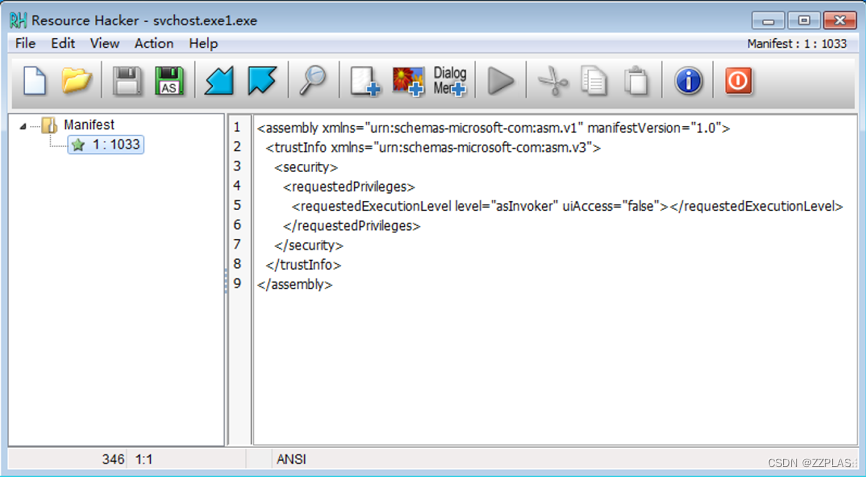Viewport: 866px width, 477px height.
Task: Click the Add binary resource icon
Action: [x=365, y=82]
